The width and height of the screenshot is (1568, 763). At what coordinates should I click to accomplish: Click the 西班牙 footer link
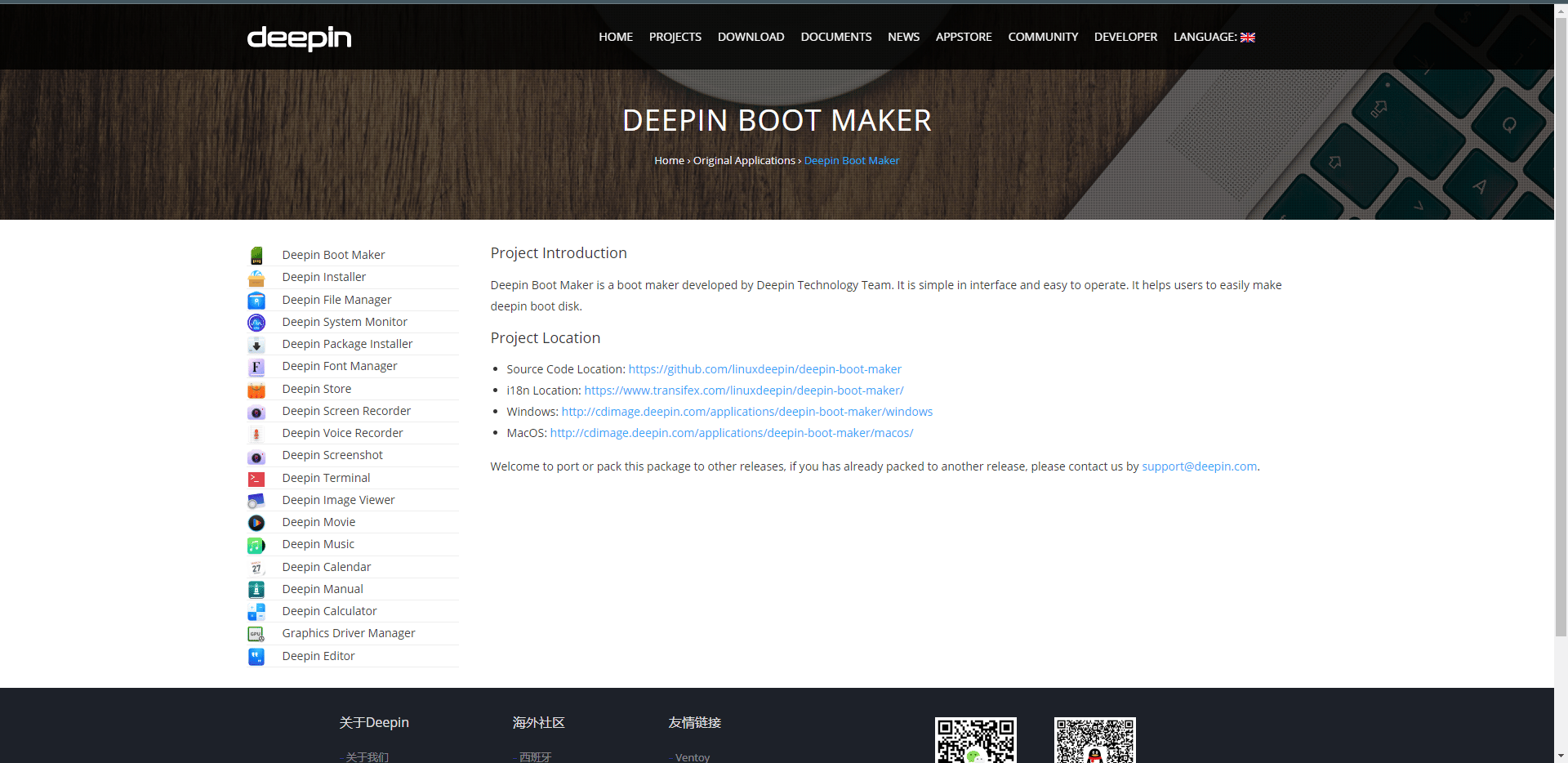(536, 757)
